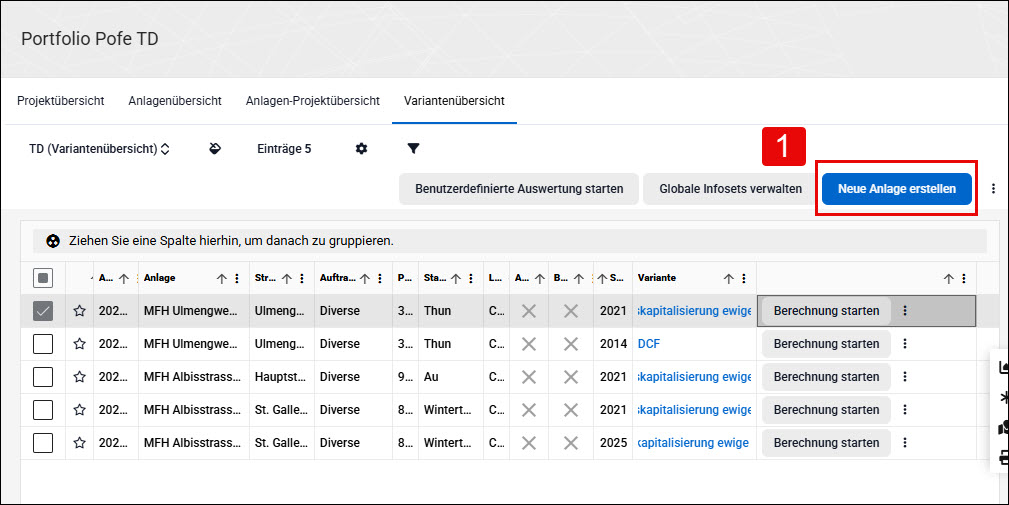The height and width of the screenshot is (505, 1009).
Task: Star the first MFH Ulmengweg row
Action: tap(80, 311)
